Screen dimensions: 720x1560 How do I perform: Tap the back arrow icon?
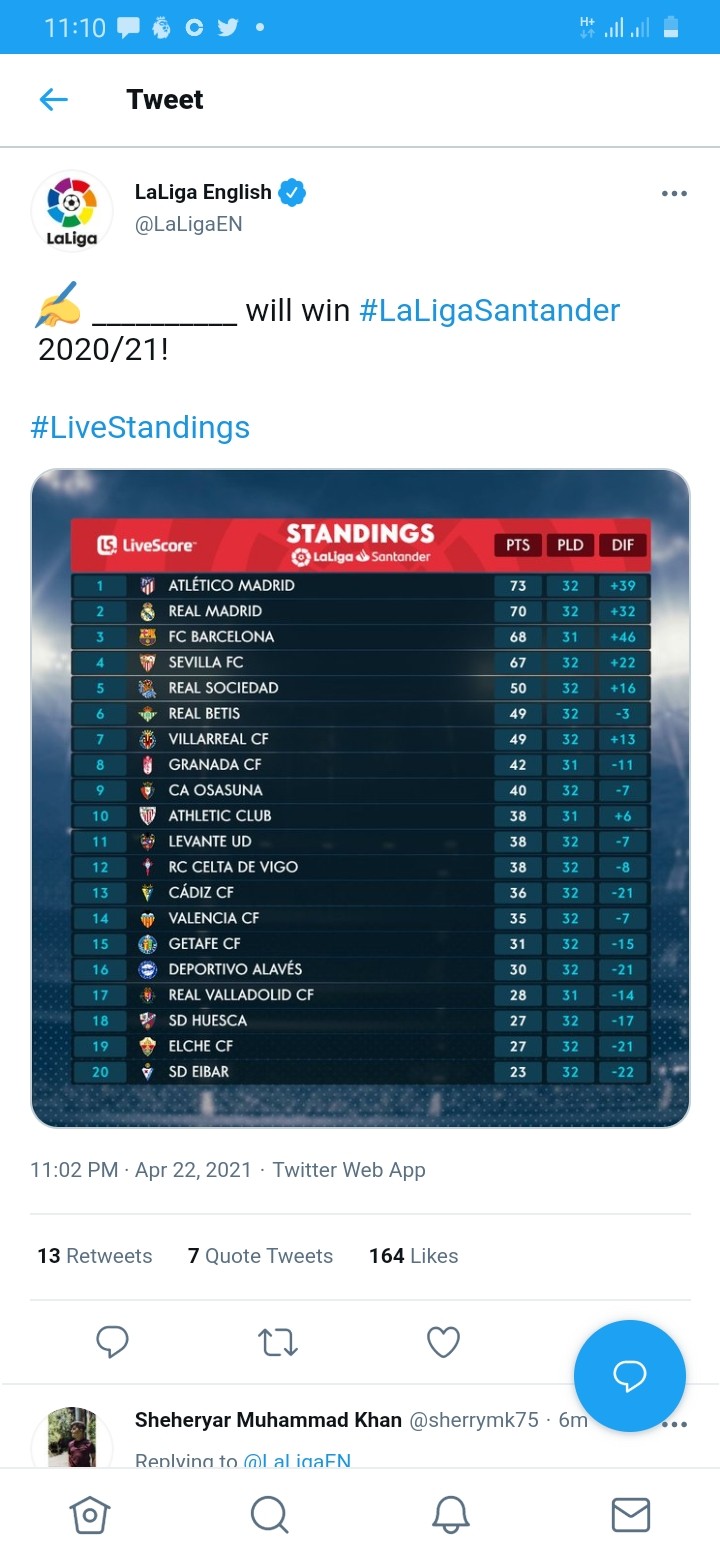(53, 99)
